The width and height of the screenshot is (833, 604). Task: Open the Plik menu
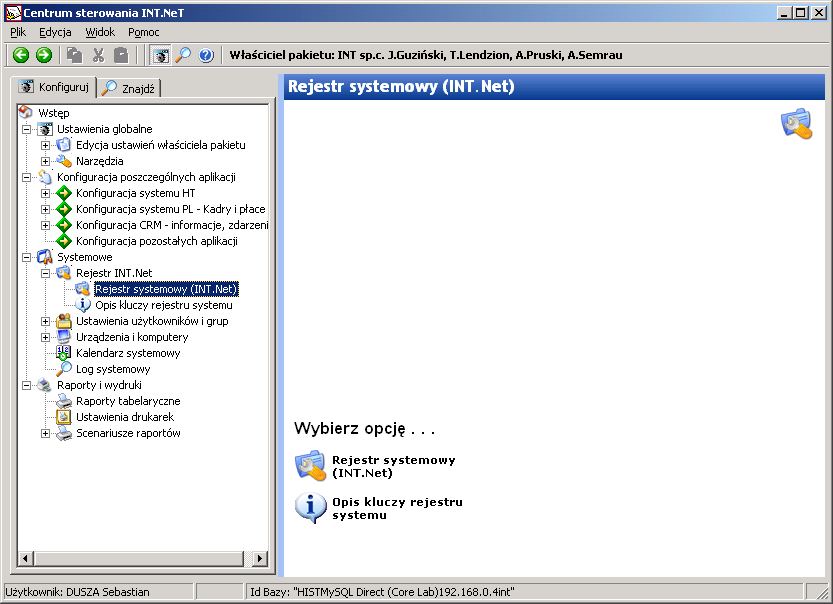18,32
